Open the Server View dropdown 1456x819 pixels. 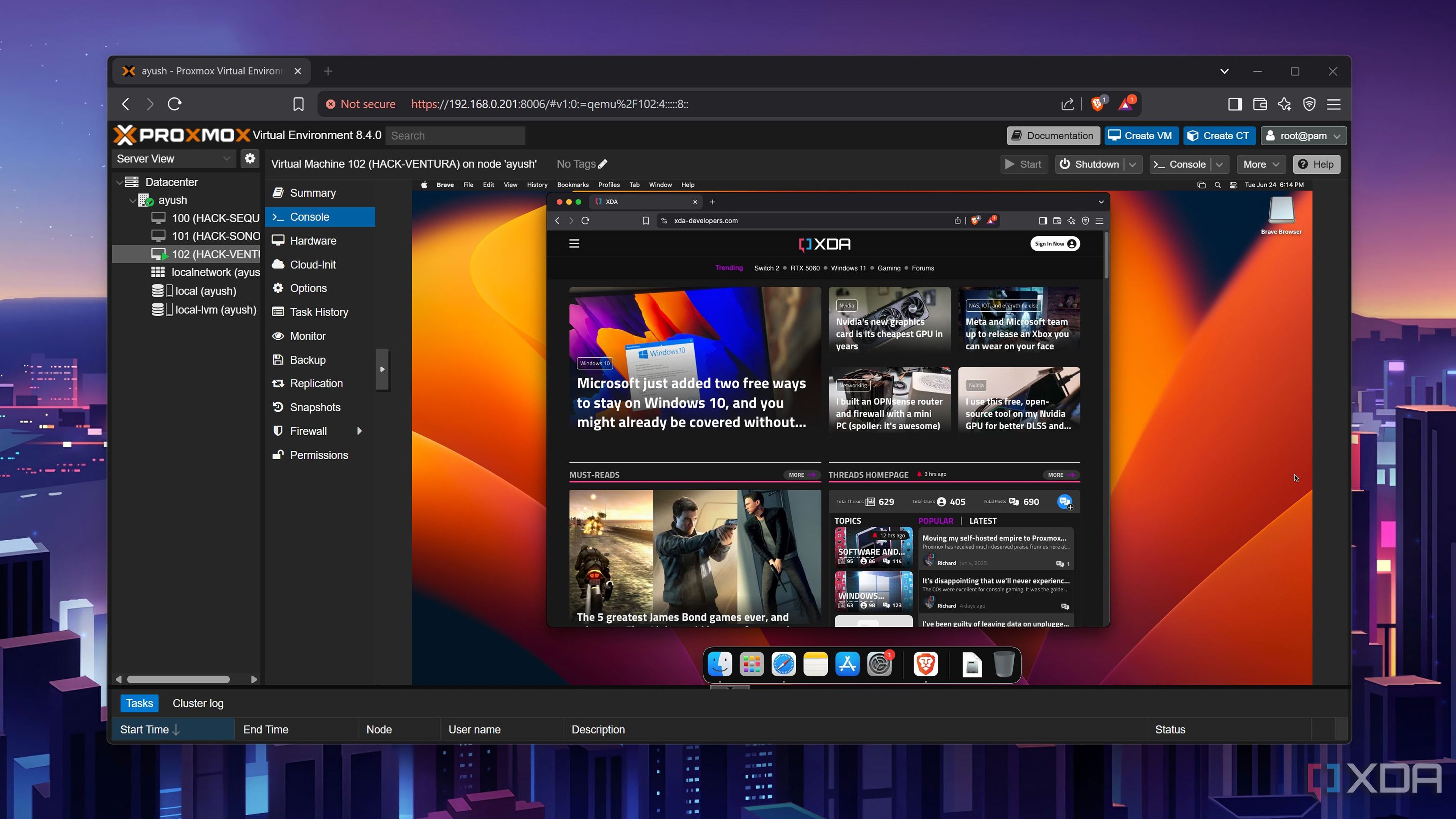pyautogui.click(x=174, y=159)
